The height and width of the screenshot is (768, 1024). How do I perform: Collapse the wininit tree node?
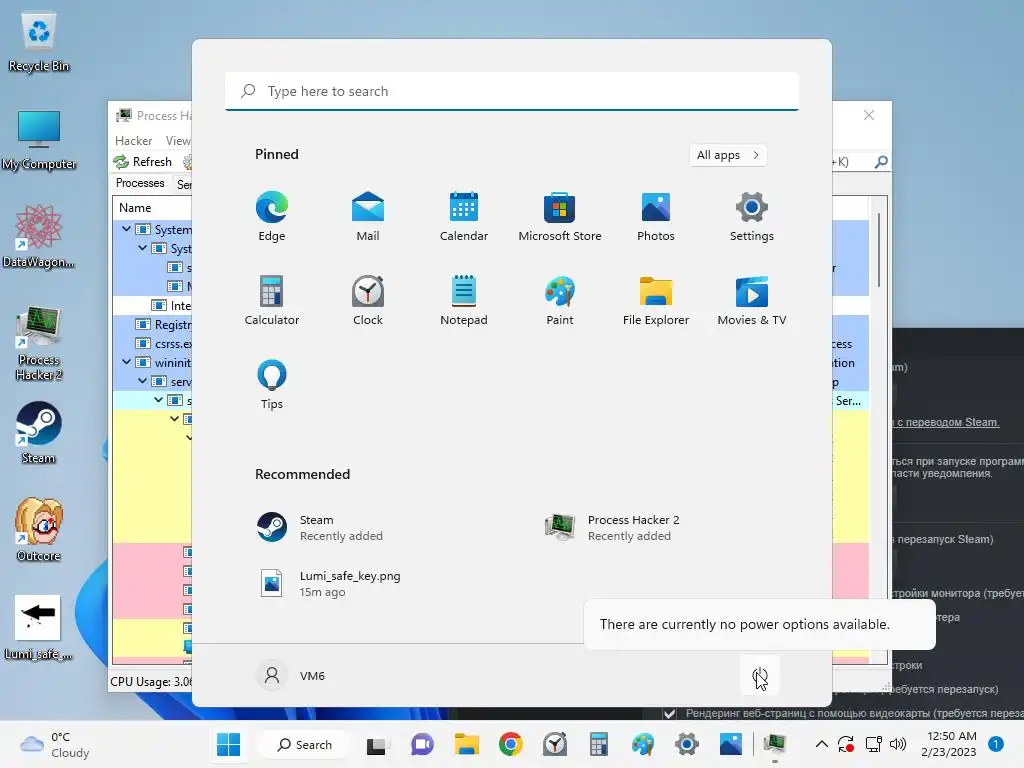click(x=126, y=362)
